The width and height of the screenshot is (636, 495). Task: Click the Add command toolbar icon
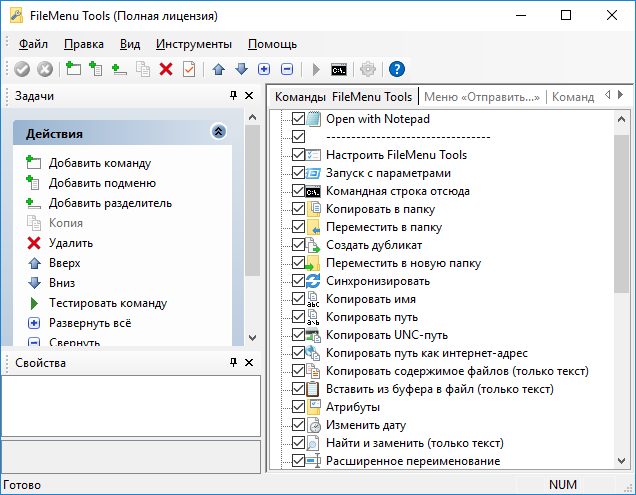click(x=73, y=69)
